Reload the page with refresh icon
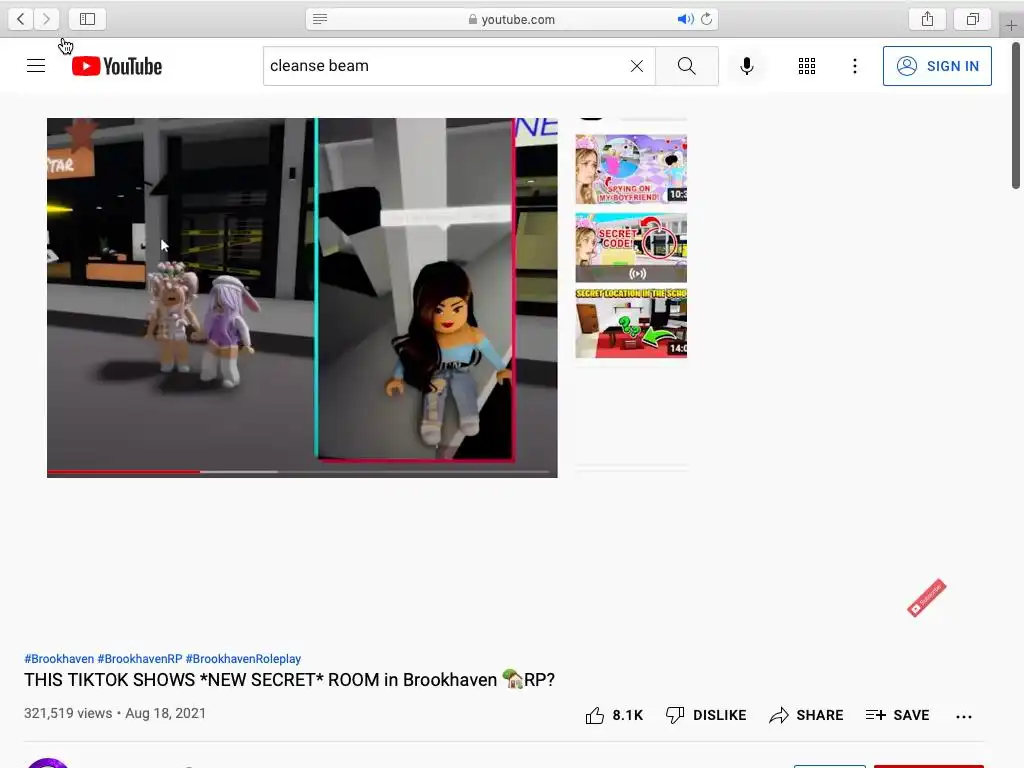This screenshot has width=1024, height=768. [707, 19]
